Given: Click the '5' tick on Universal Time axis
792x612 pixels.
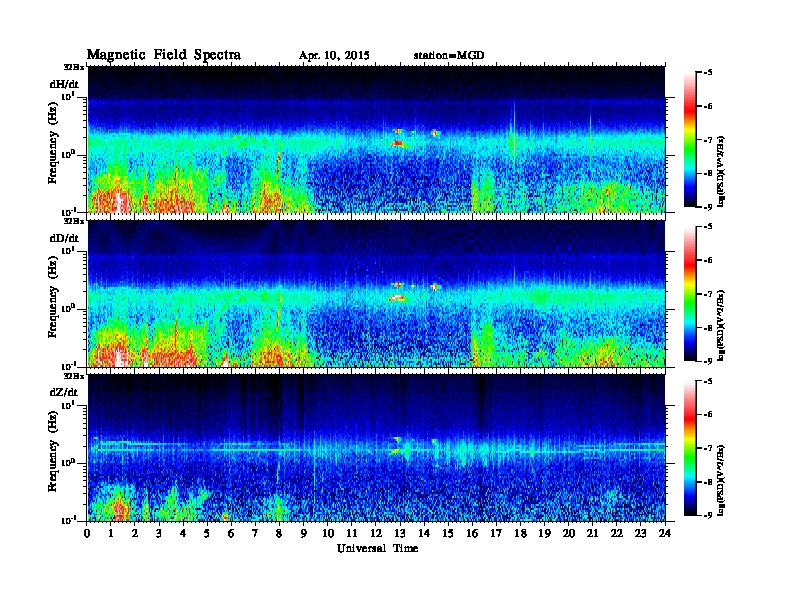Looking at the screenshot, I should 207,533.
